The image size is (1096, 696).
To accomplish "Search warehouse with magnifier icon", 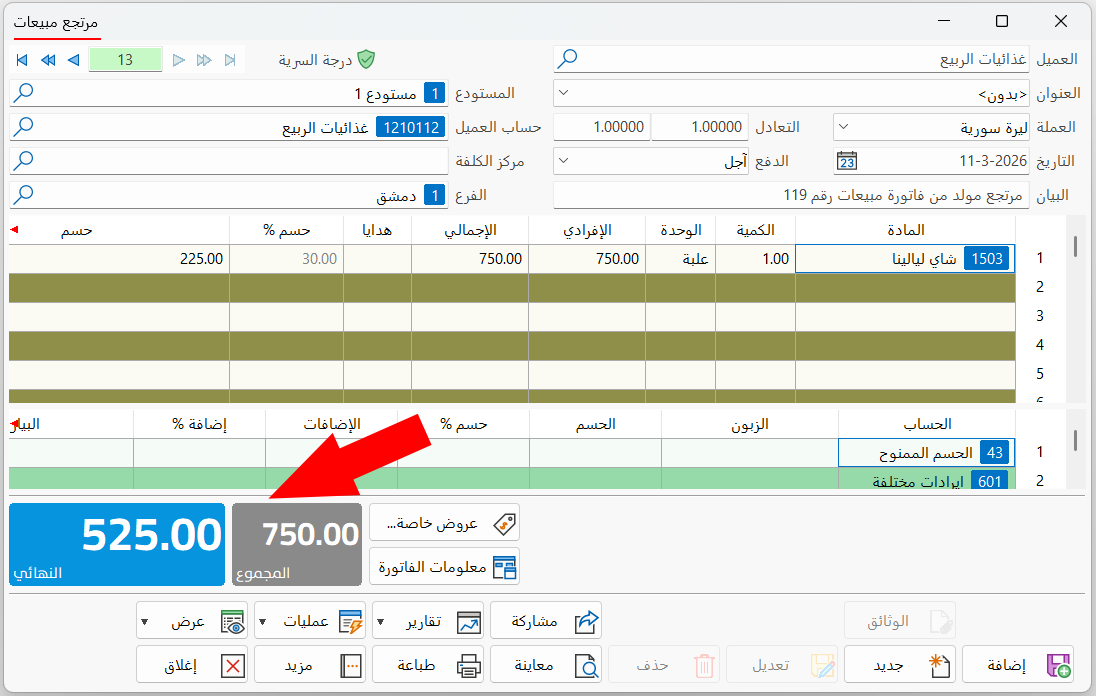I will (x=24, y=92).
